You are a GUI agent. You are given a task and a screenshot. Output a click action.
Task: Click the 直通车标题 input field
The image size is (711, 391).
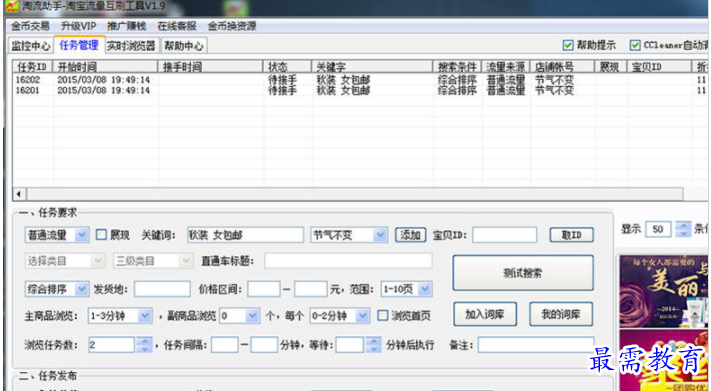click(348, 261)
